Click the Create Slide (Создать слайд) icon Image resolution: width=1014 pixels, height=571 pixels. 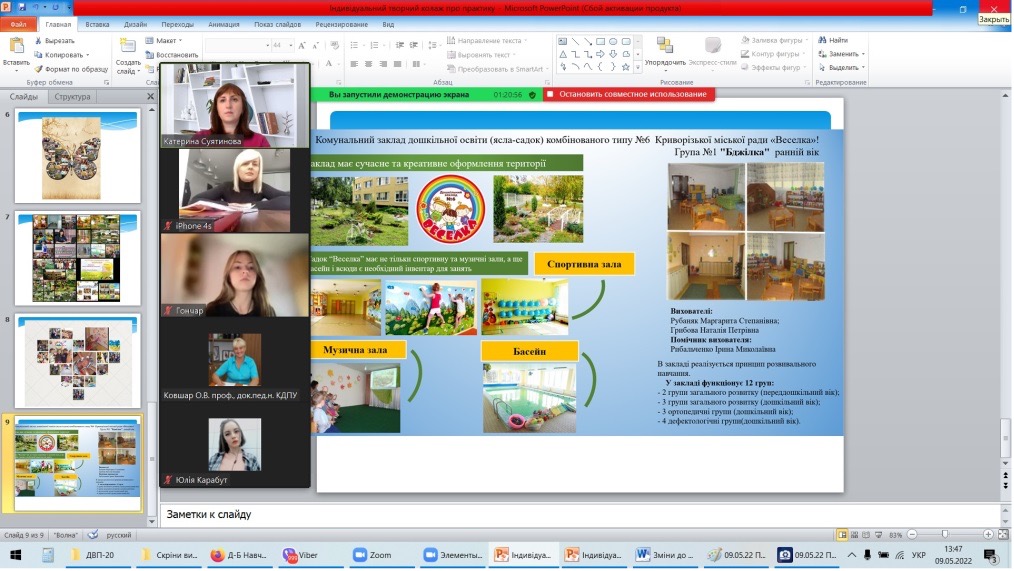[127, 46]
